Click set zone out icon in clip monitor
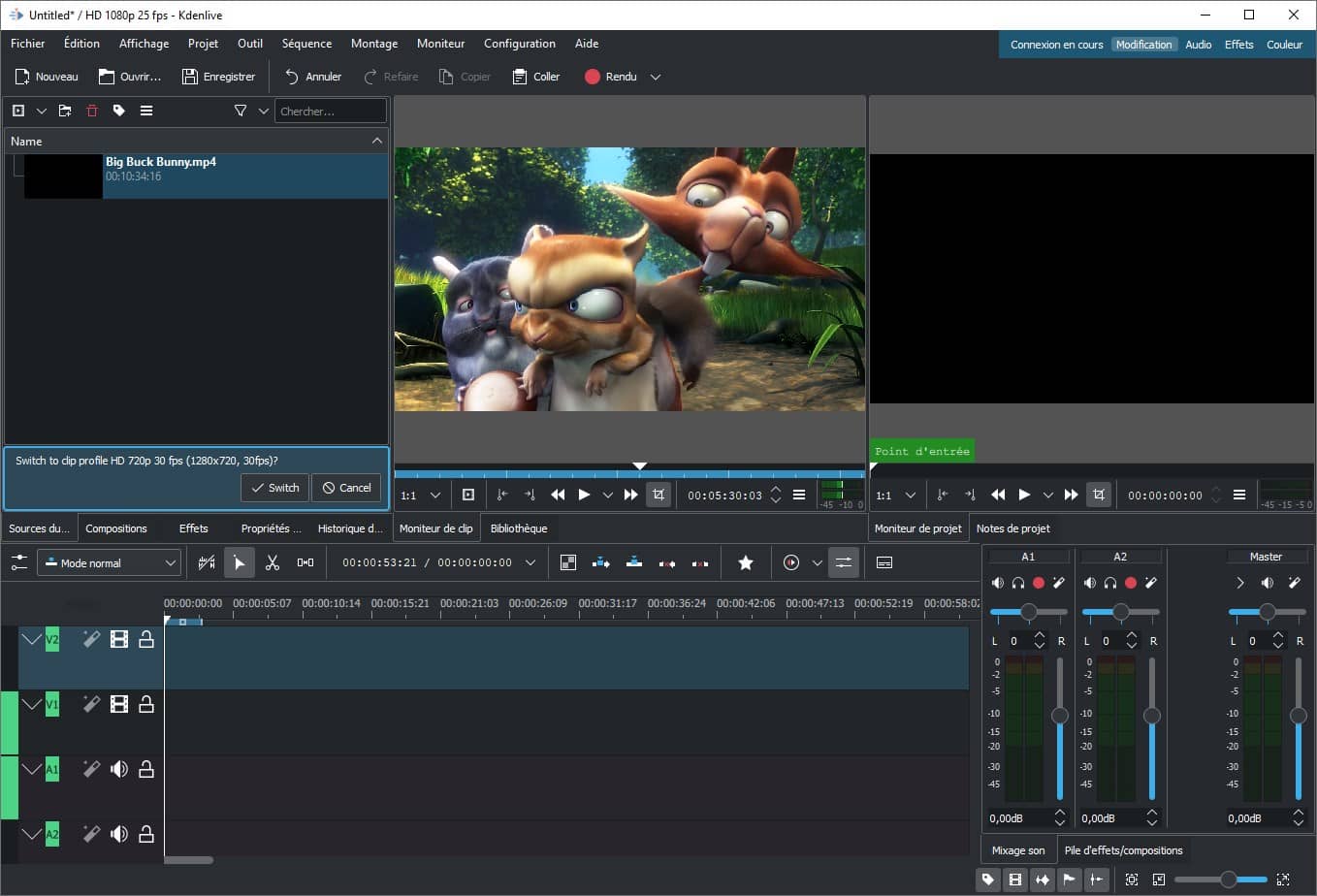Image resolution: width=1317 pixels, height=896 pixels. coord(530,495)
